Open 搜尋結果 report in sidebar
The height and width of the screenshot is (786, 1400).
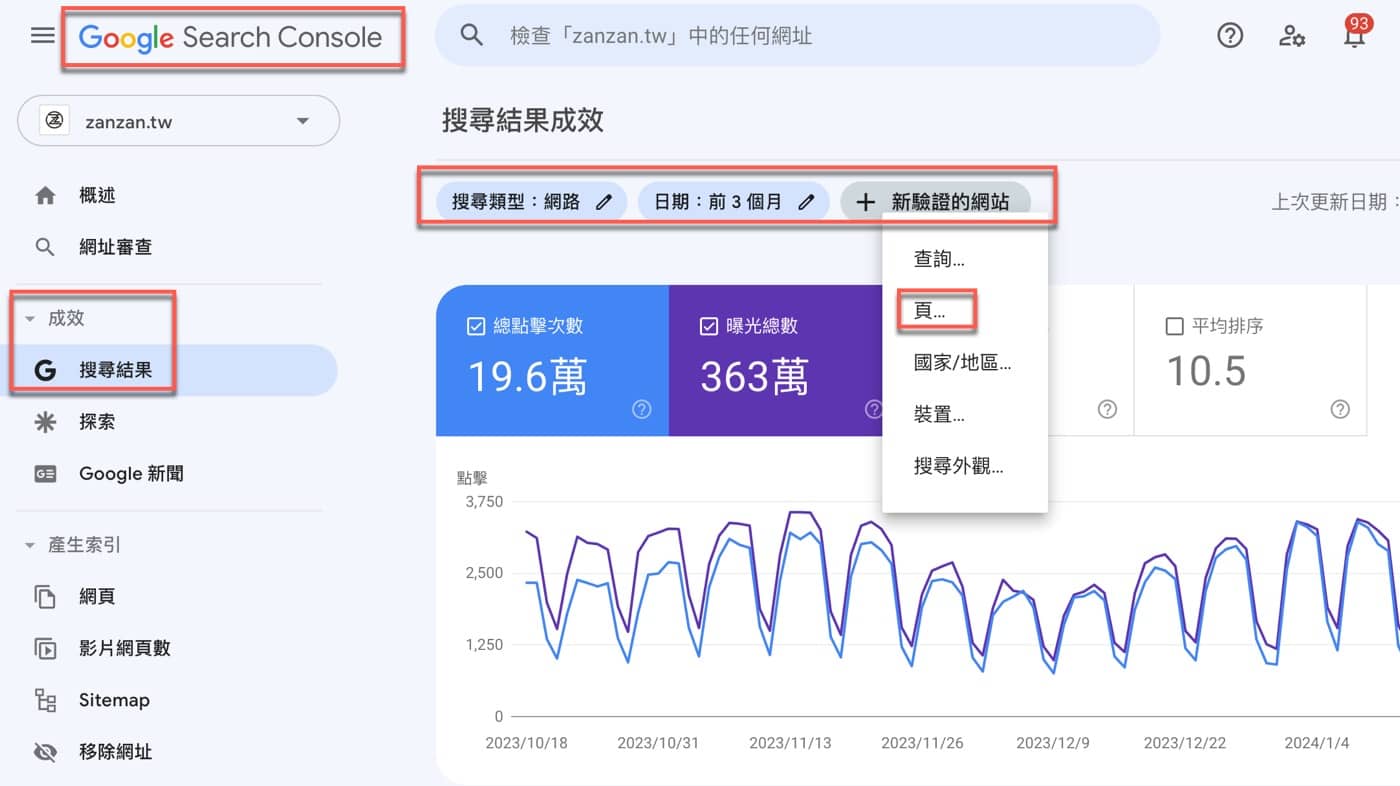[x=170, y=370]
